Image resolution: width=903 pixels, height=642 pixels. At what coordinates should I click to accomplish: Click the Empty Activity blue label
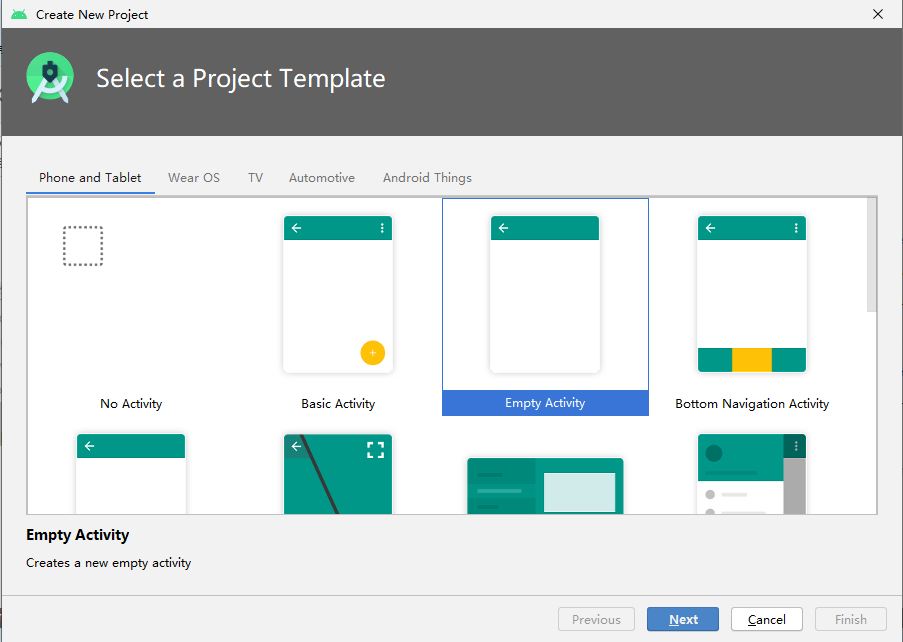[x=545, y=402]
